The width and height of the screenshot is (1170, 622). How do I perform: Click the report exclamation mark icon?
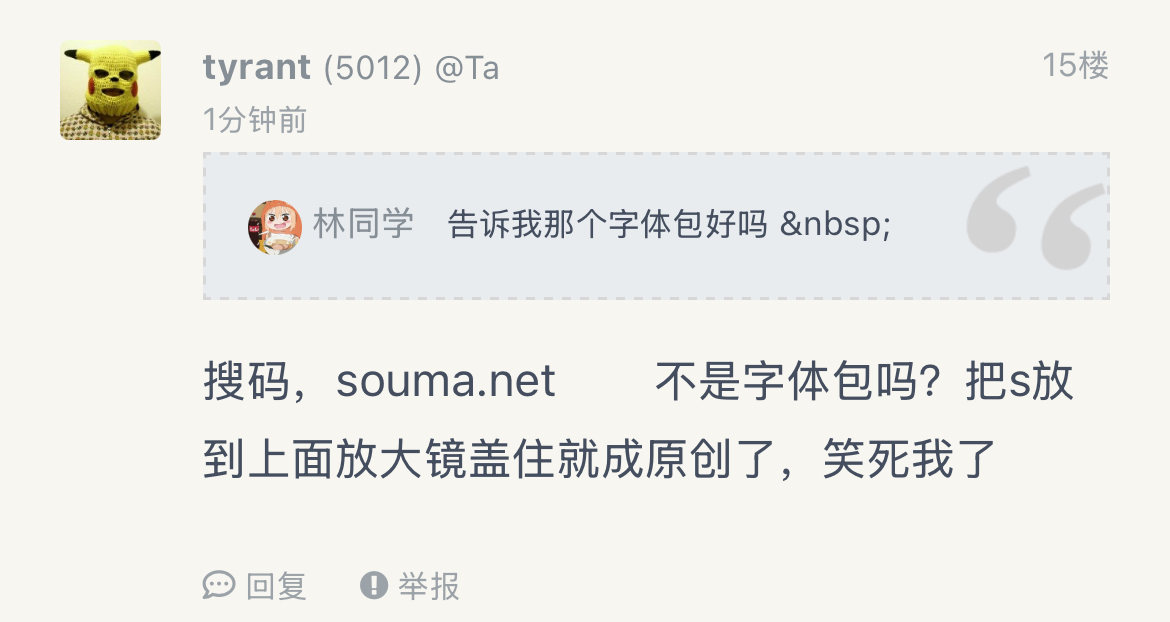tap(374, 585)
